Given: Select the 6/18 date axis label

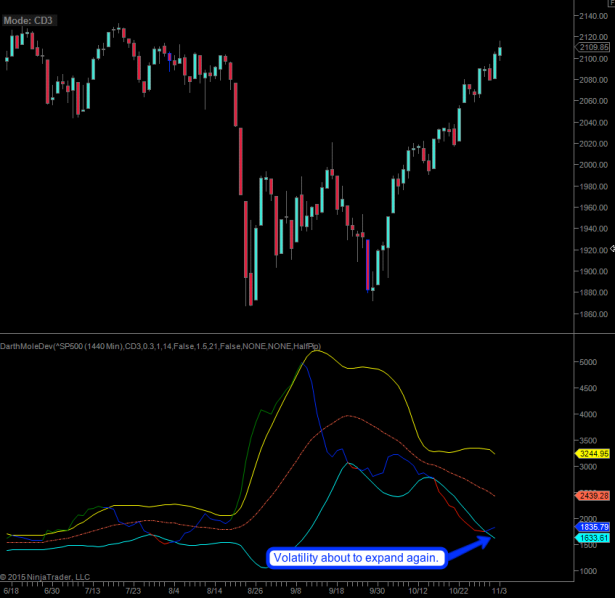Looking at the screenshot, I should point(12,591).
